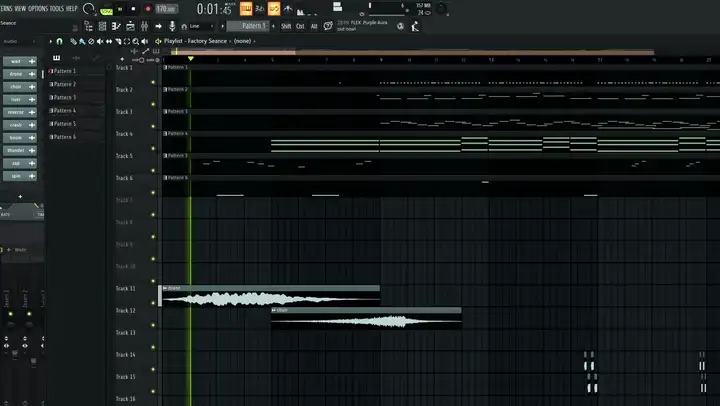Click the time display 0:01:45
This screenshot has height=406, width=720.
(214, 9)
